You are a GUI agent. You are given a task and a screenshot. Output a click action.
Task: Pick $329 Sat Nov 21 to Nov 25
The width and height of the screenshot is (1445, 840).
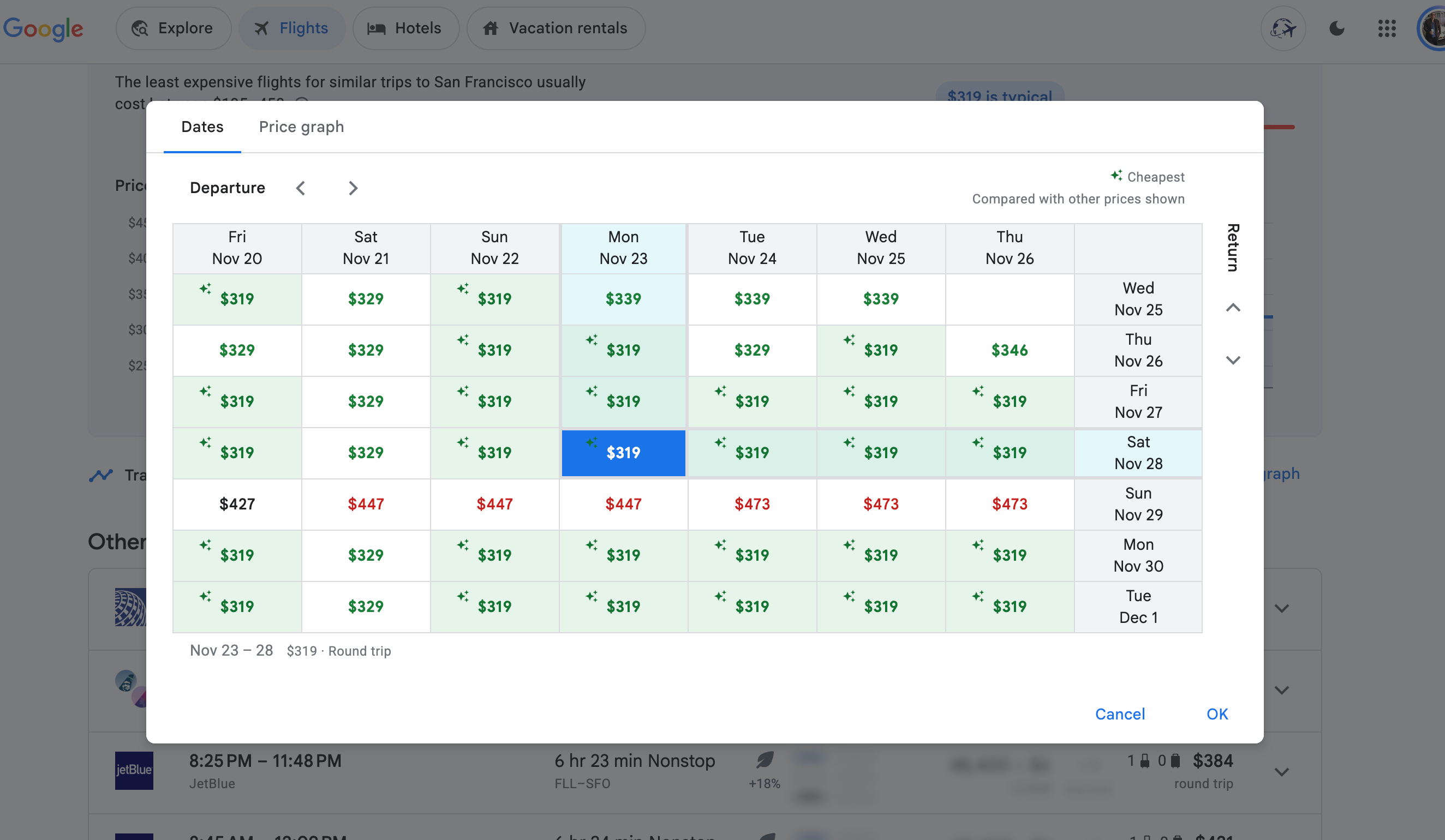pos(366,299)
